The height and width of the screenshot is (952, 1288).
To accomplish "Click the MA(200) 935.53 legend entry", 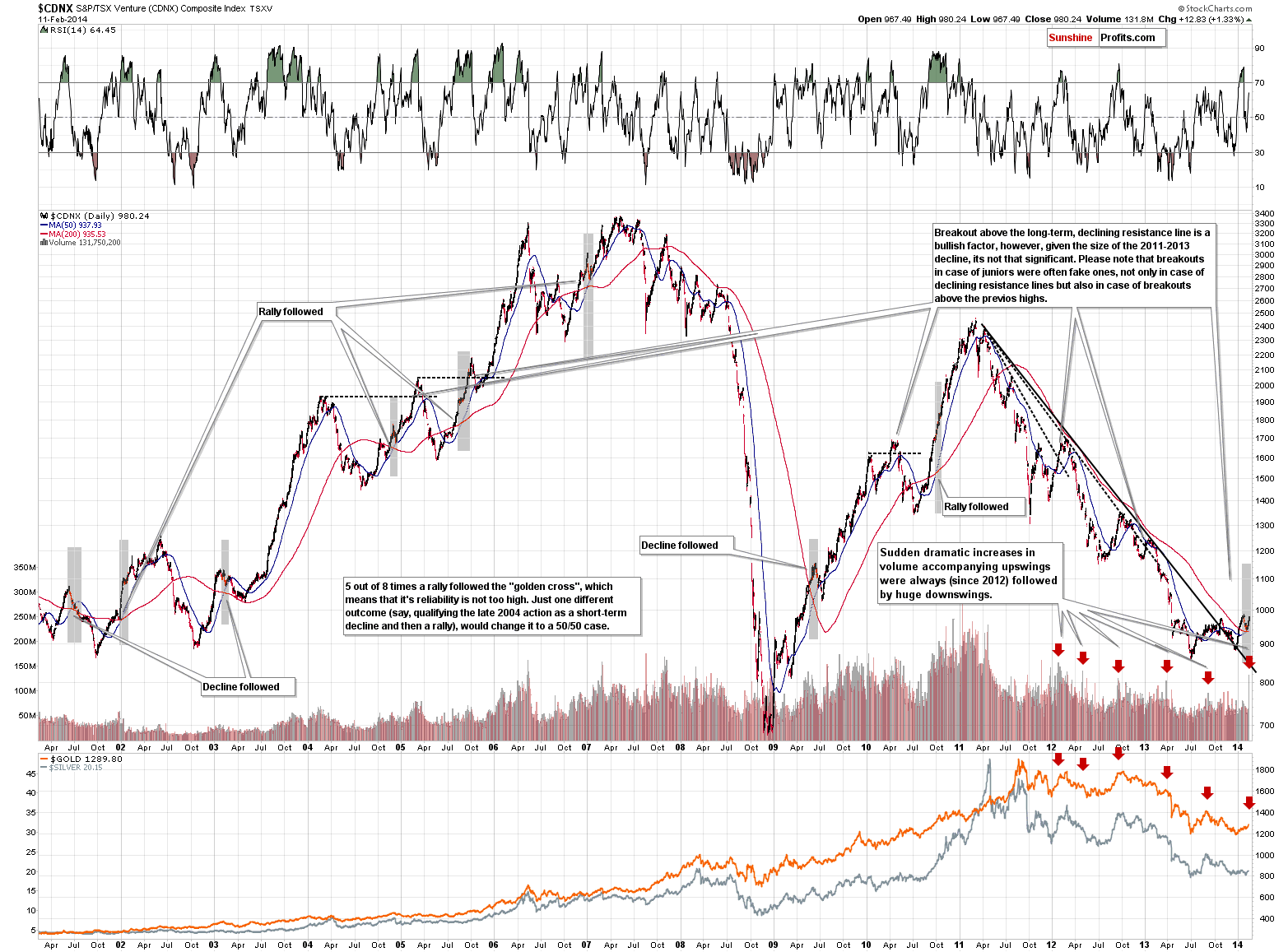I will [73, 234].
